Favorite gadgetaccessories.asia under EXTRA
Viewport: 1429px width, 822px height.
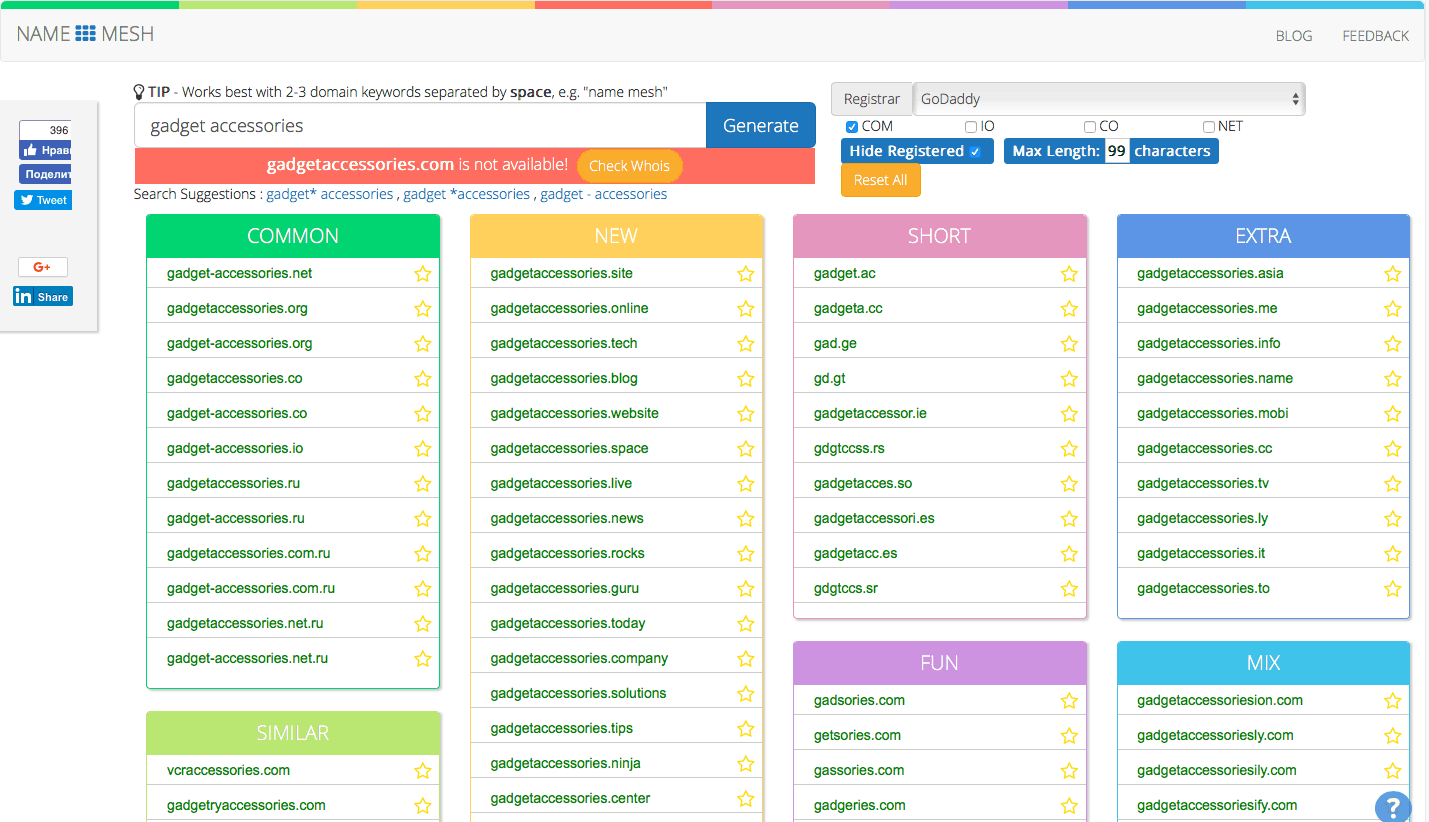[1392, 272]
